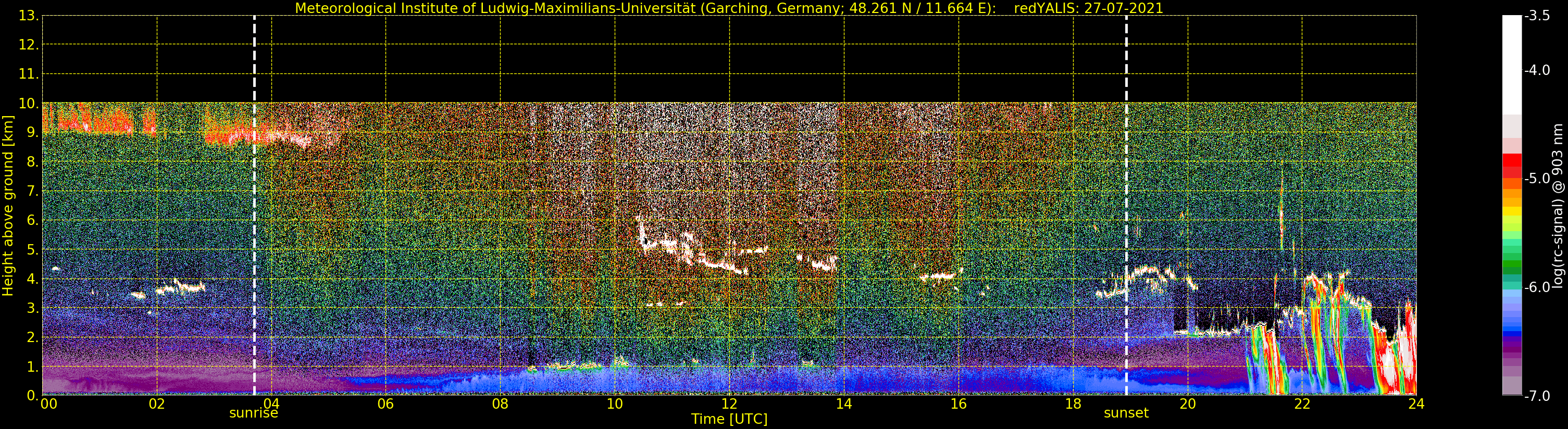This screenshot has height=429, width=1568.
Task: Click the sunset label below the axis
Action: tap(1126, 413)
